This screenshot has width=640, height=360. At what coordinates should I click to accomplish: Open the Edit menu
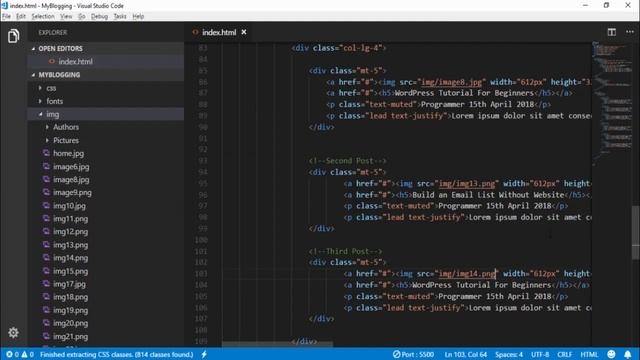point(21,16)
